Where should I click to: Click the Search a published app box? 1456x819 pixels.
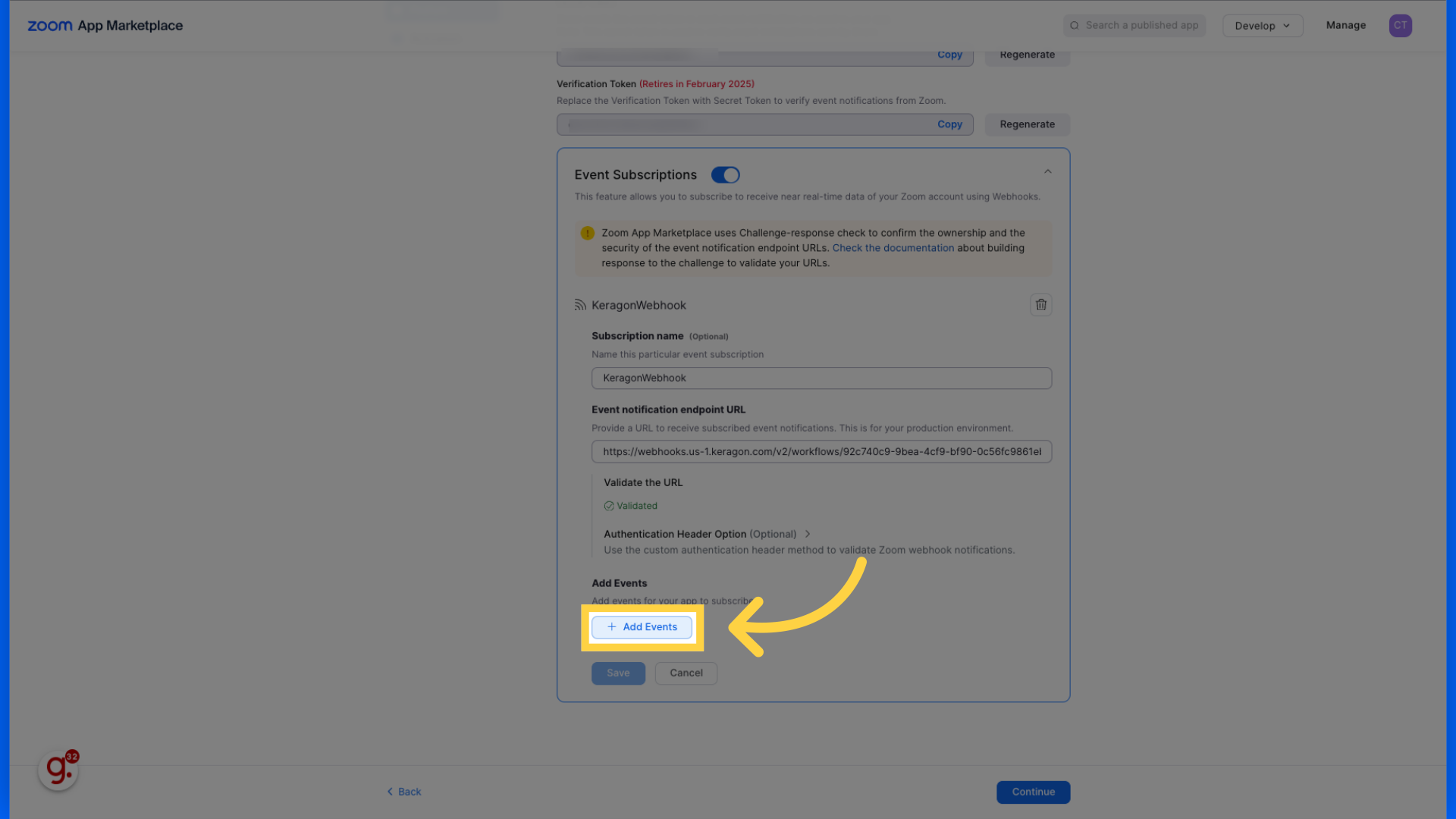pyautogui.click(x=1134, y=26)
